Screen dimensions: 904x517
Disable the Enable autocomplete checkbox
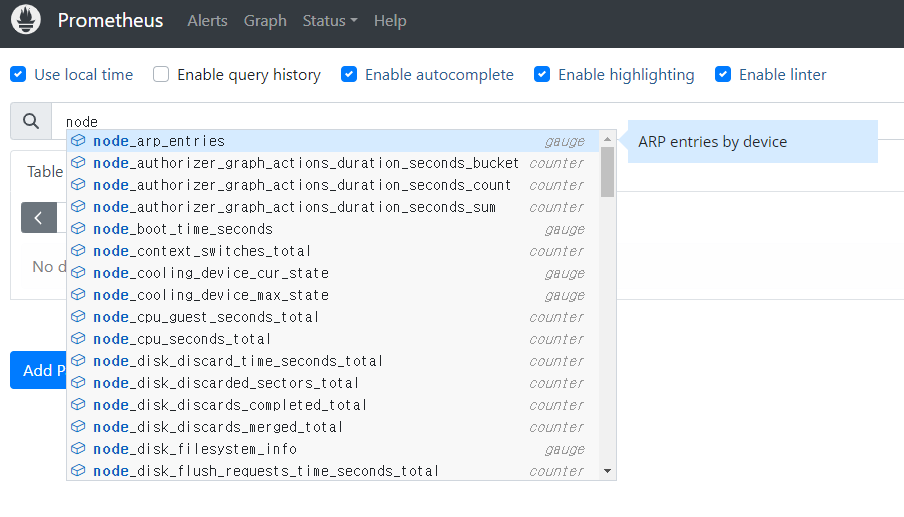point(349,74)
